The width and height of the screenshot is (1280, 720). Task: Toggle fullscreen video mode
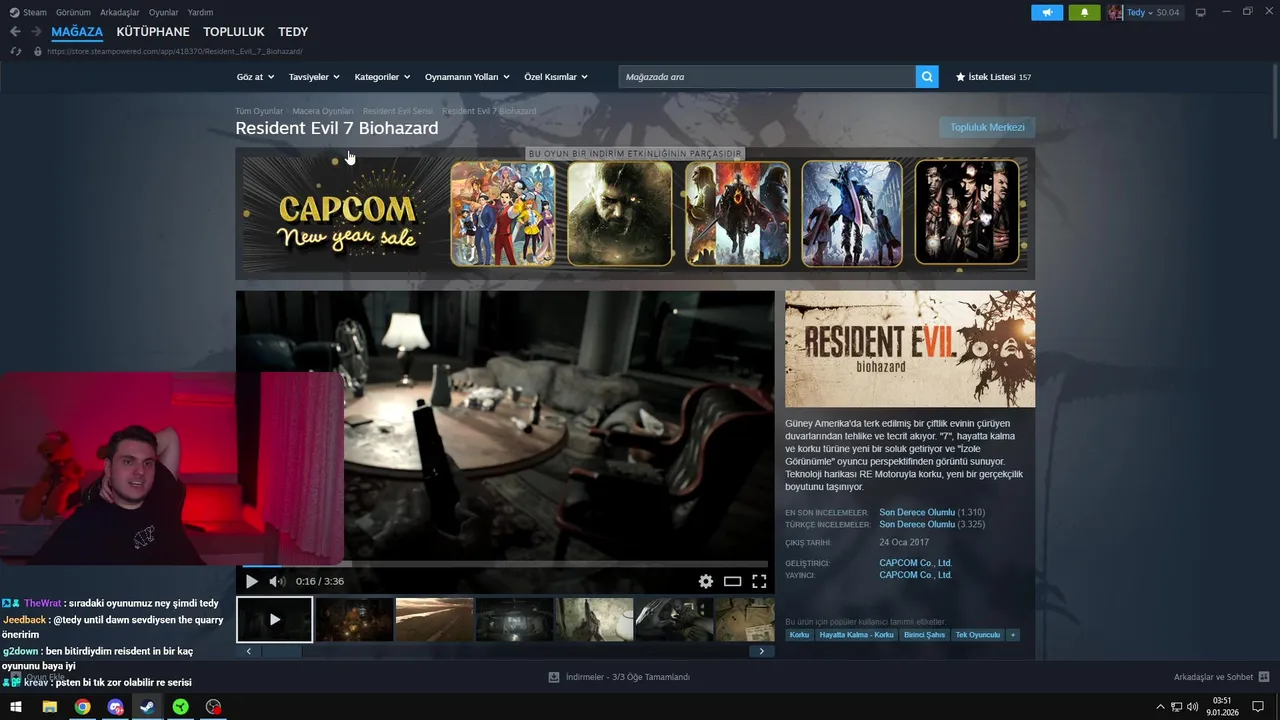759,581
